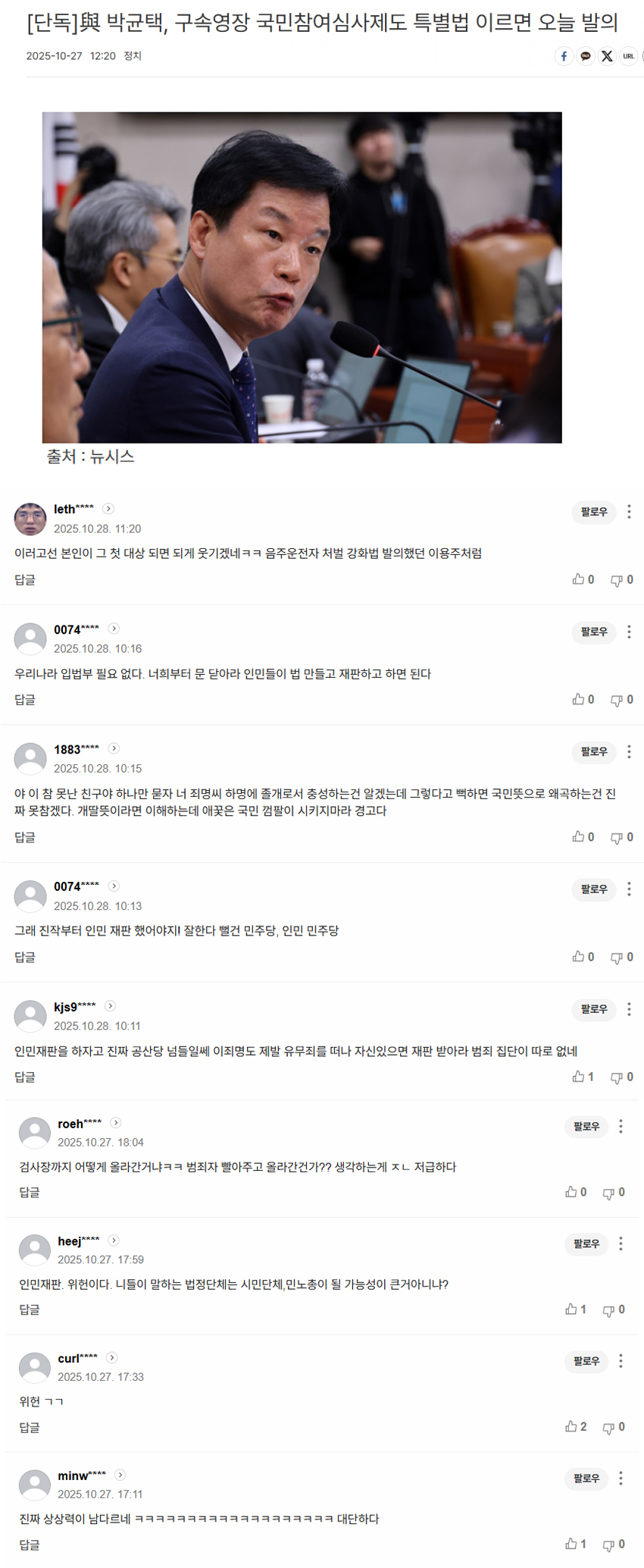The width and height of the screenshot is (644, 1568).
Task: Reply to the 1883**** comment via 답글
Action: (25, 837)
